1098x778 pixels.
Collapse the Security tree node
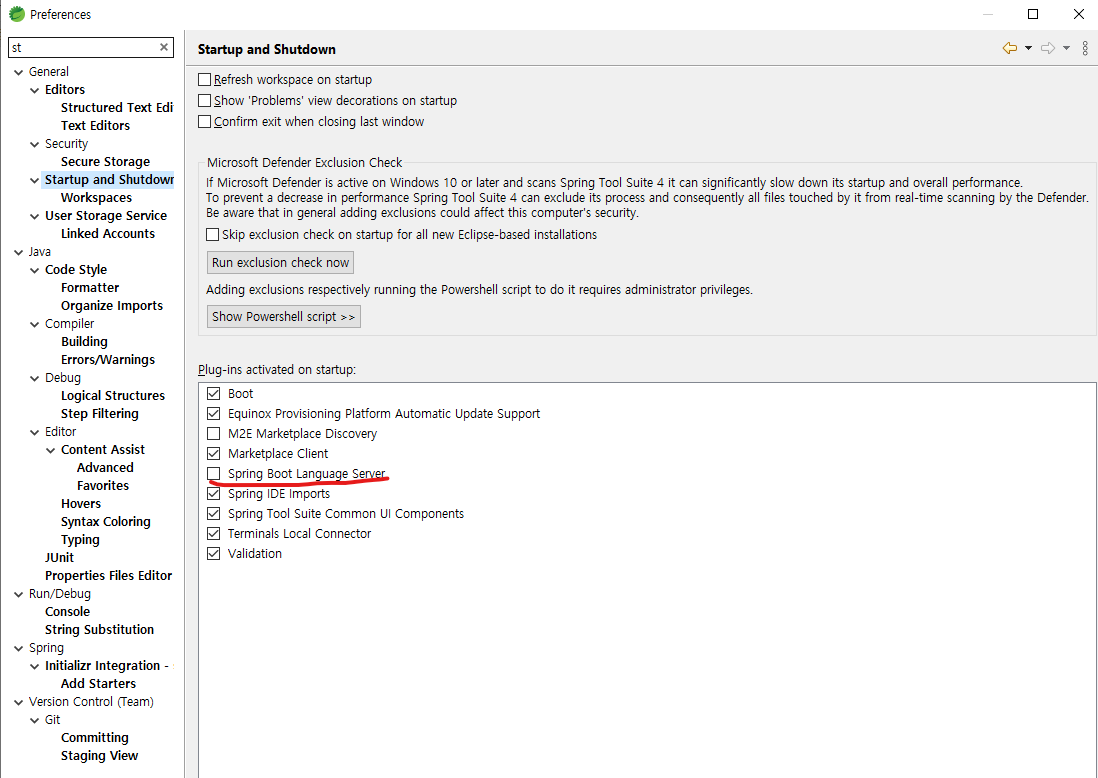tap(34, 144)
